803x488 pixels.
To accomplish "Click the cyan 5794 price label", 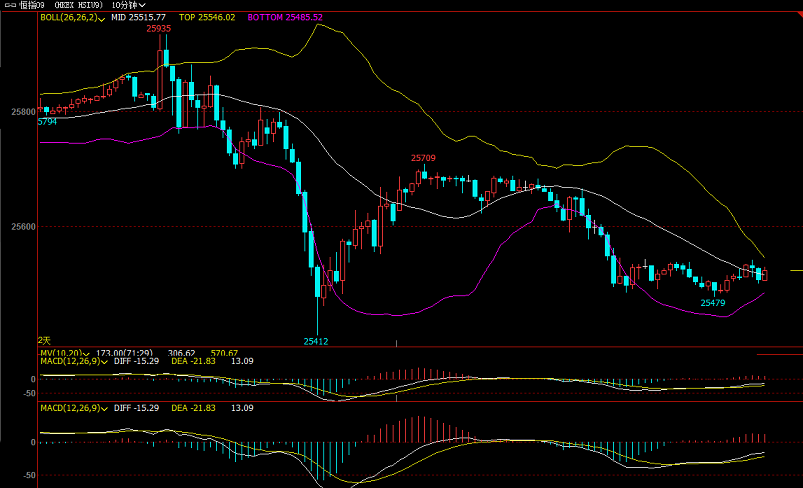I will pos(47,122).
